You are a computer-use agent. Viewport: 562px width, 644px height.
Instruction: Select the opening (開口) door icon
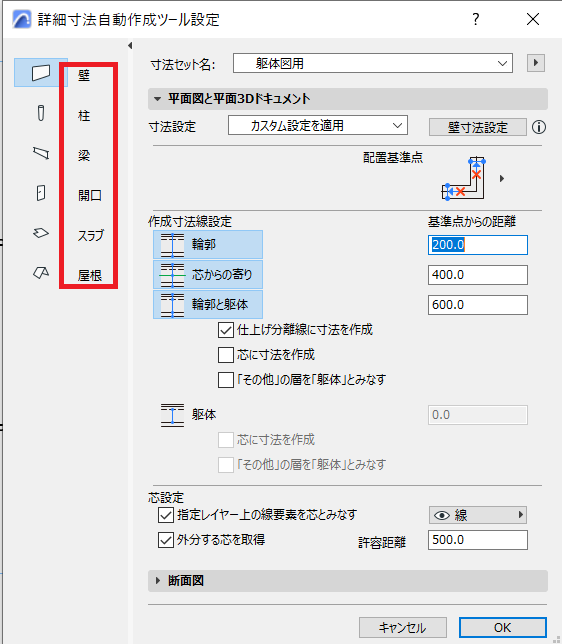[41, 193]
